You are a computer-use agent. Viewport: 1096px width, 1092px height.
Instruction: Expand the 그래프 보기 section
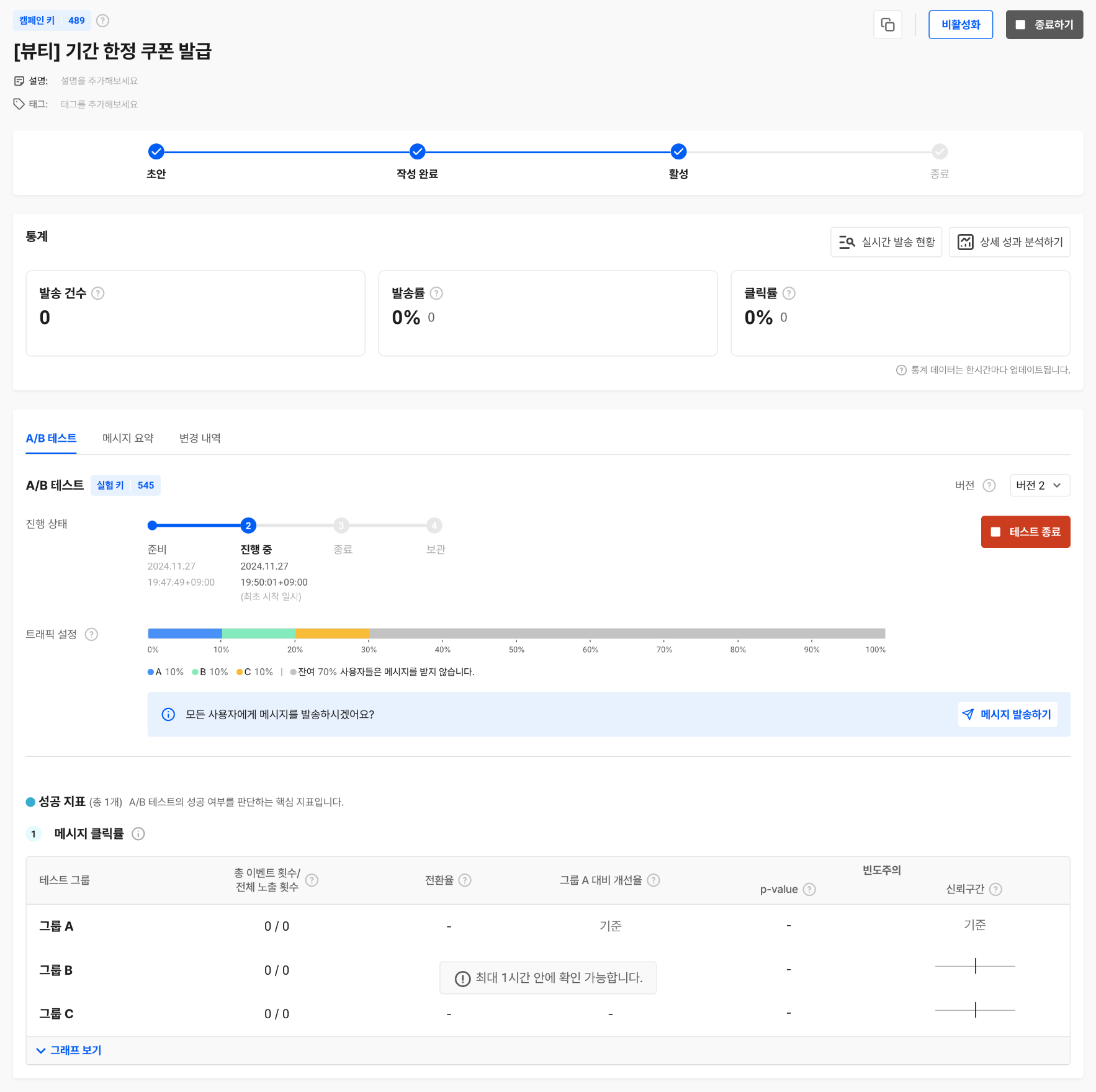(x=69, y=1050)
